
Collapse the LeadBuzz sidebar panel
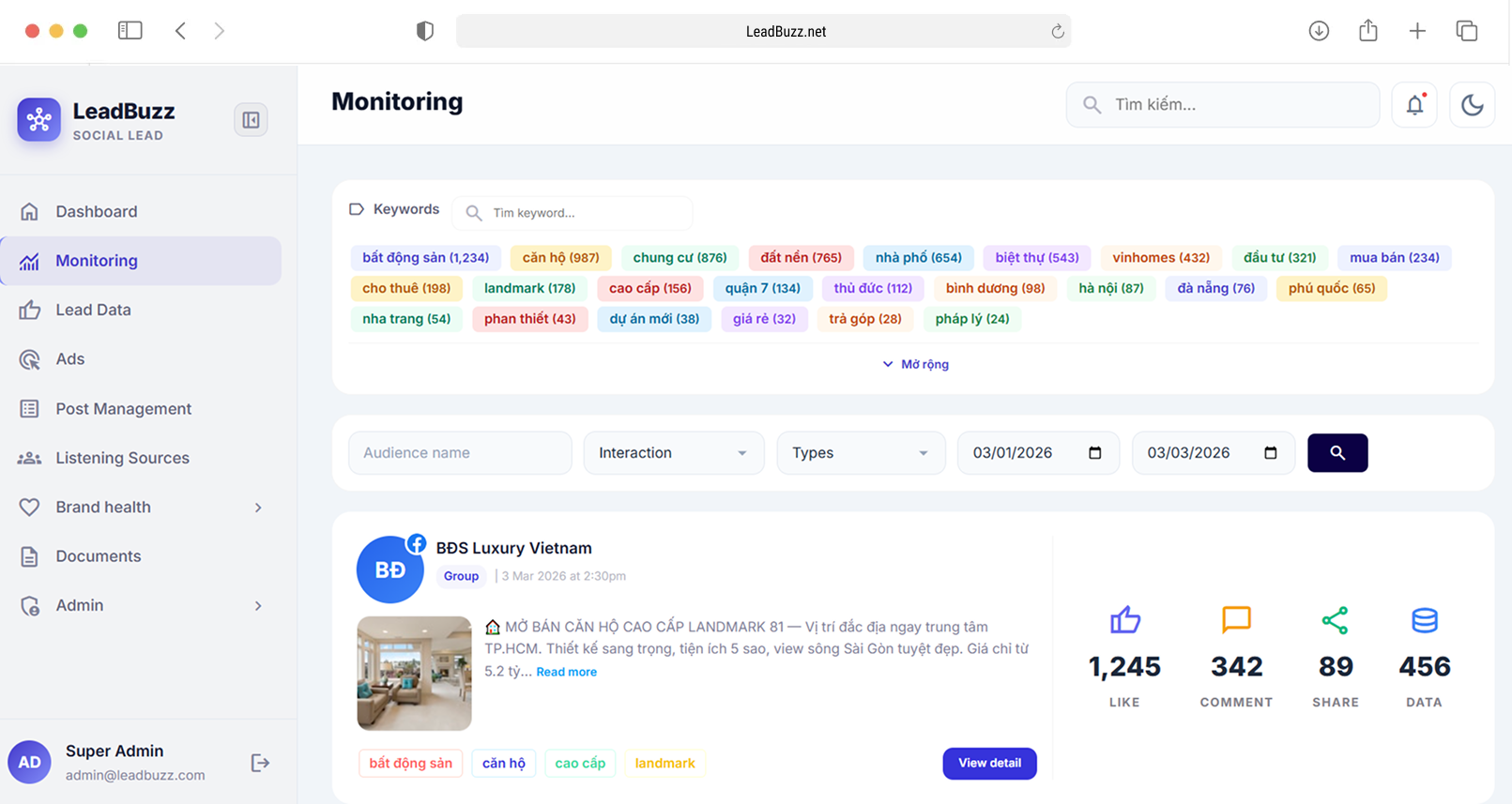[251, 120]
